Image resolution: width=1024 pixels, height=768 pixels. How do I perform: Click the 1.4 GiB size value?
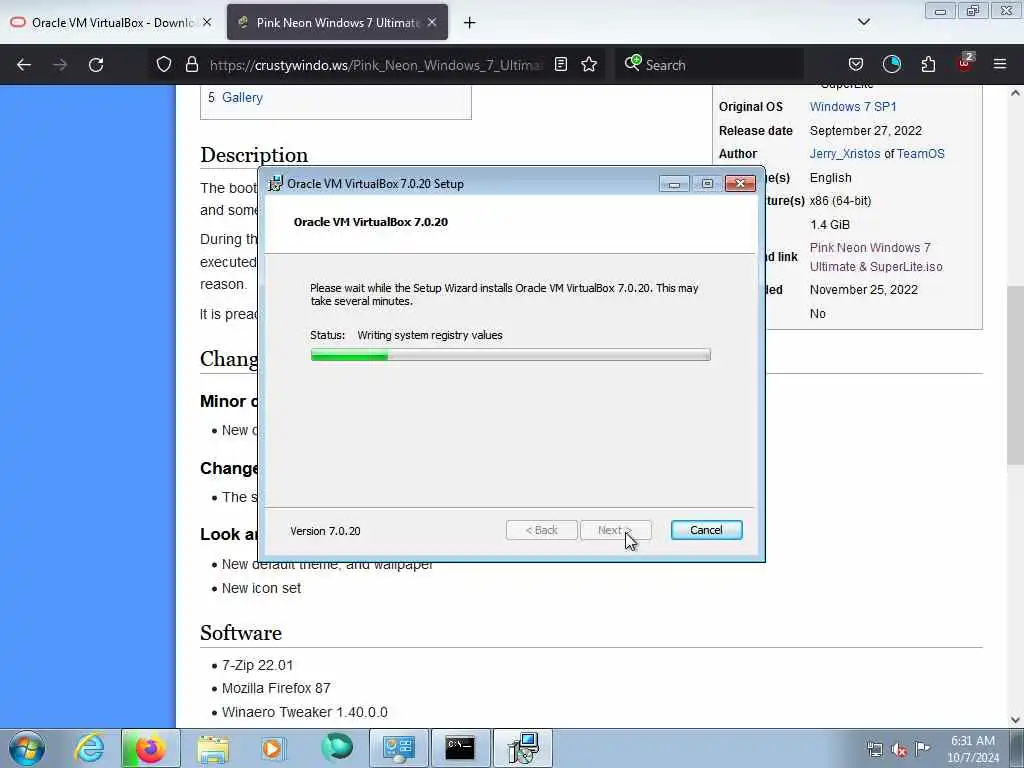830,225
